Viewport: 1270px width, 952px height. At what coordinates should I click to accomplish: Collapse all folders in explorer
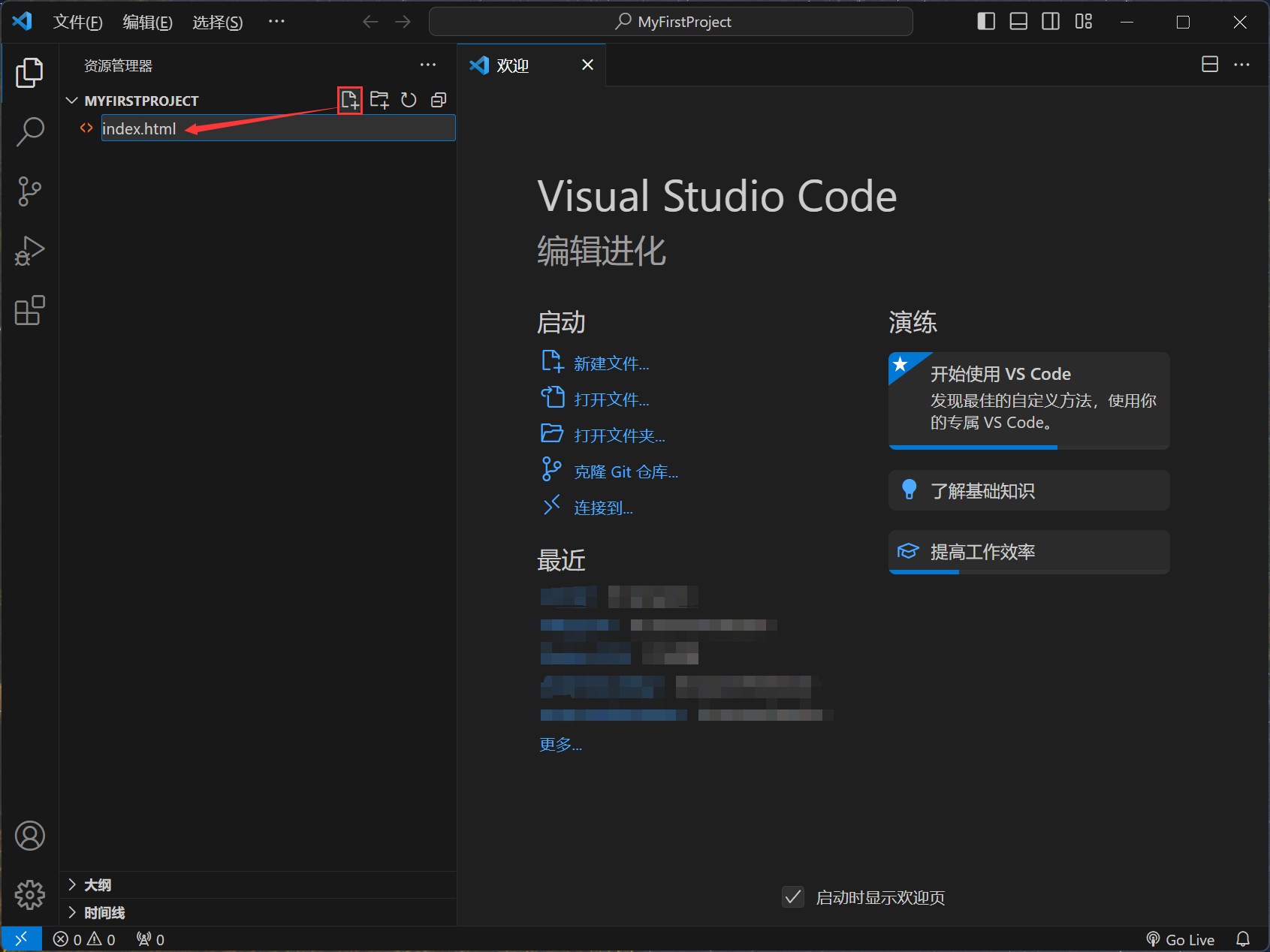439,100
